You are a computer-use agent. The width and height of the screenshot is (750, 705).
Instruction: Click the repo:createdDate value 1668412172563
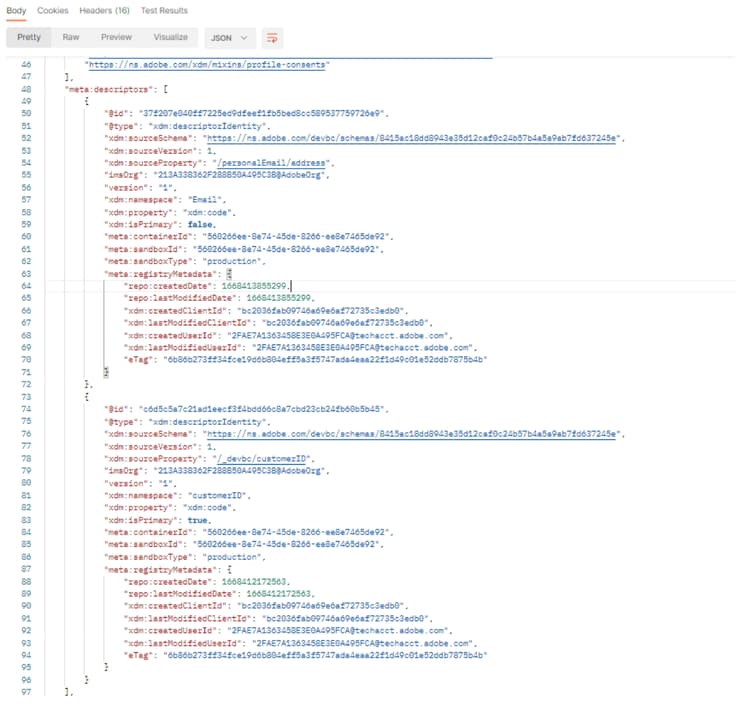point(254,582)
